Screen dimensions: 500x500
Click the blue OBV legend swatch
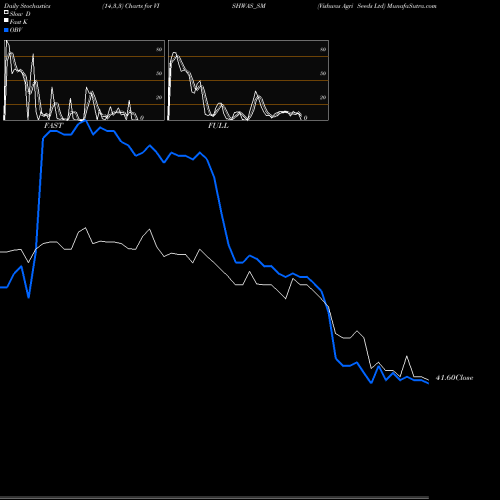coord(6,30)
